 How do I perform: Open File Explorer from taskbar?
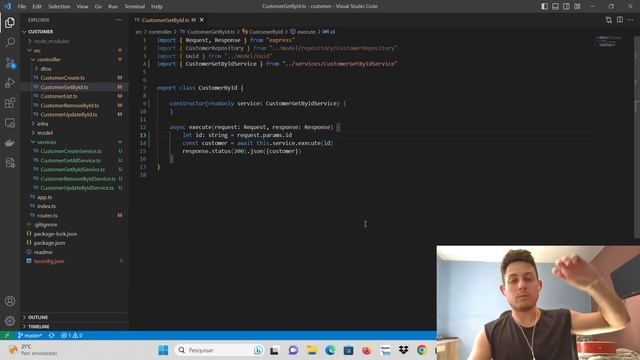click(x=312, y=350)
